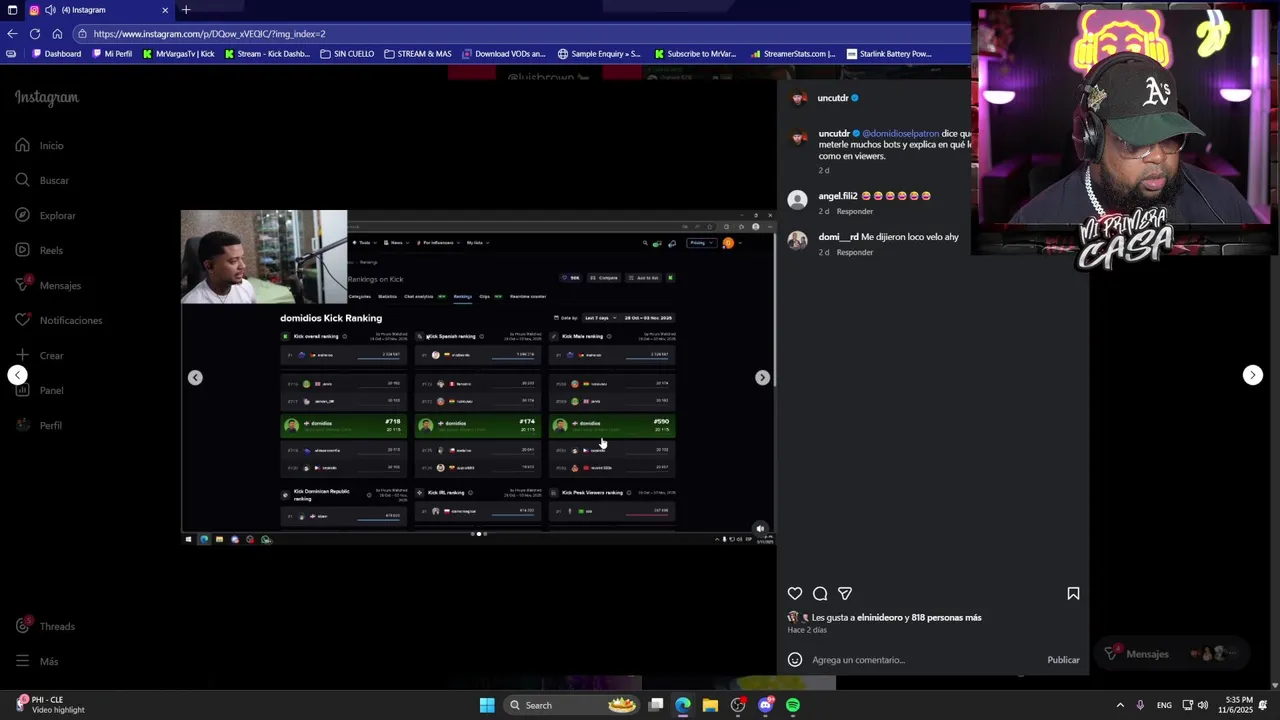Click Publicar to post comment
This screenshot has height=720, width=1280.
pyautogui.click(x=1063, y=660)
